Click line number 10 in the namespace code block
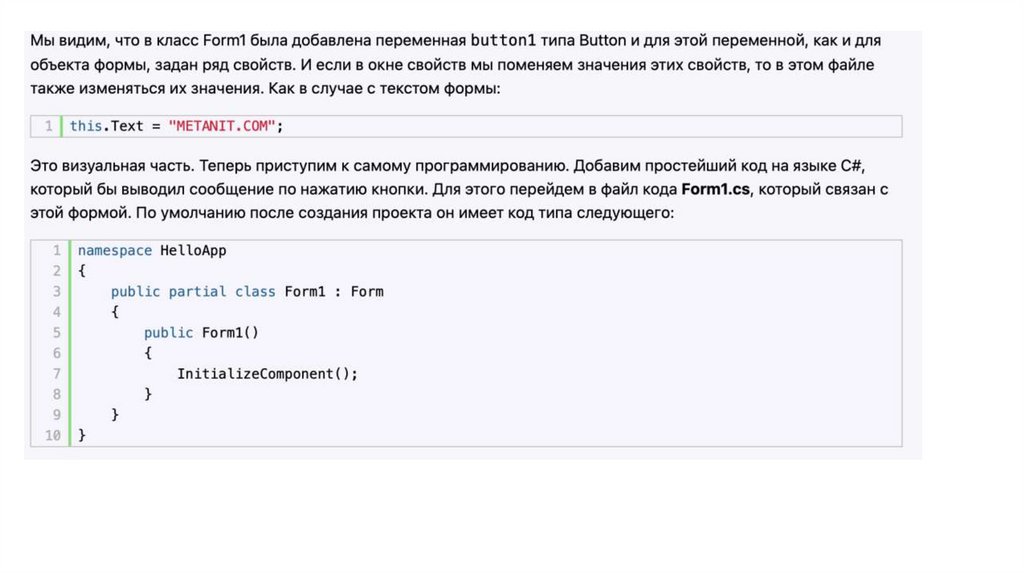The image size is (1024, 574). click(53, 435)
